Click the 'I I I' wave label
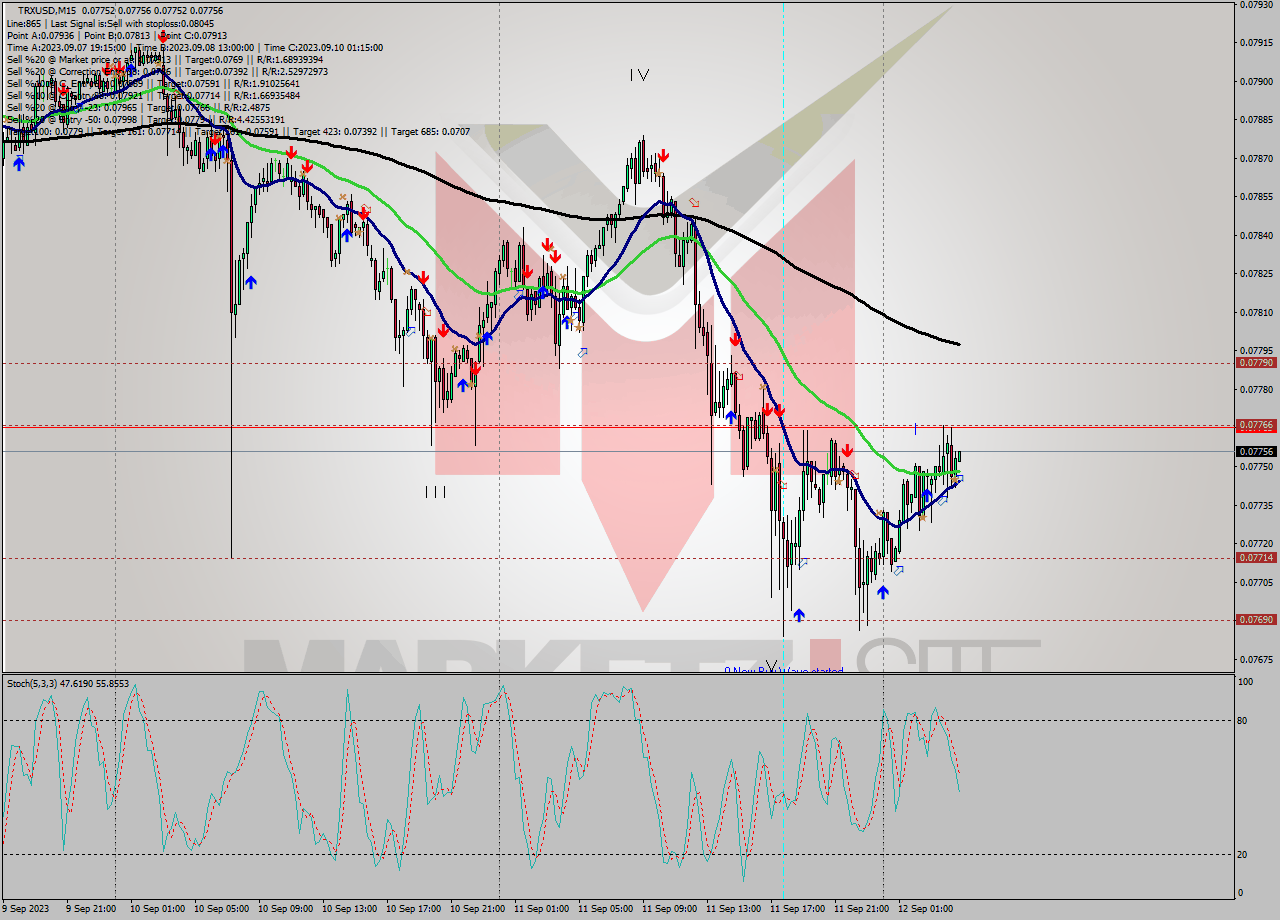The image size is (1280, 920). pos(435,491)
